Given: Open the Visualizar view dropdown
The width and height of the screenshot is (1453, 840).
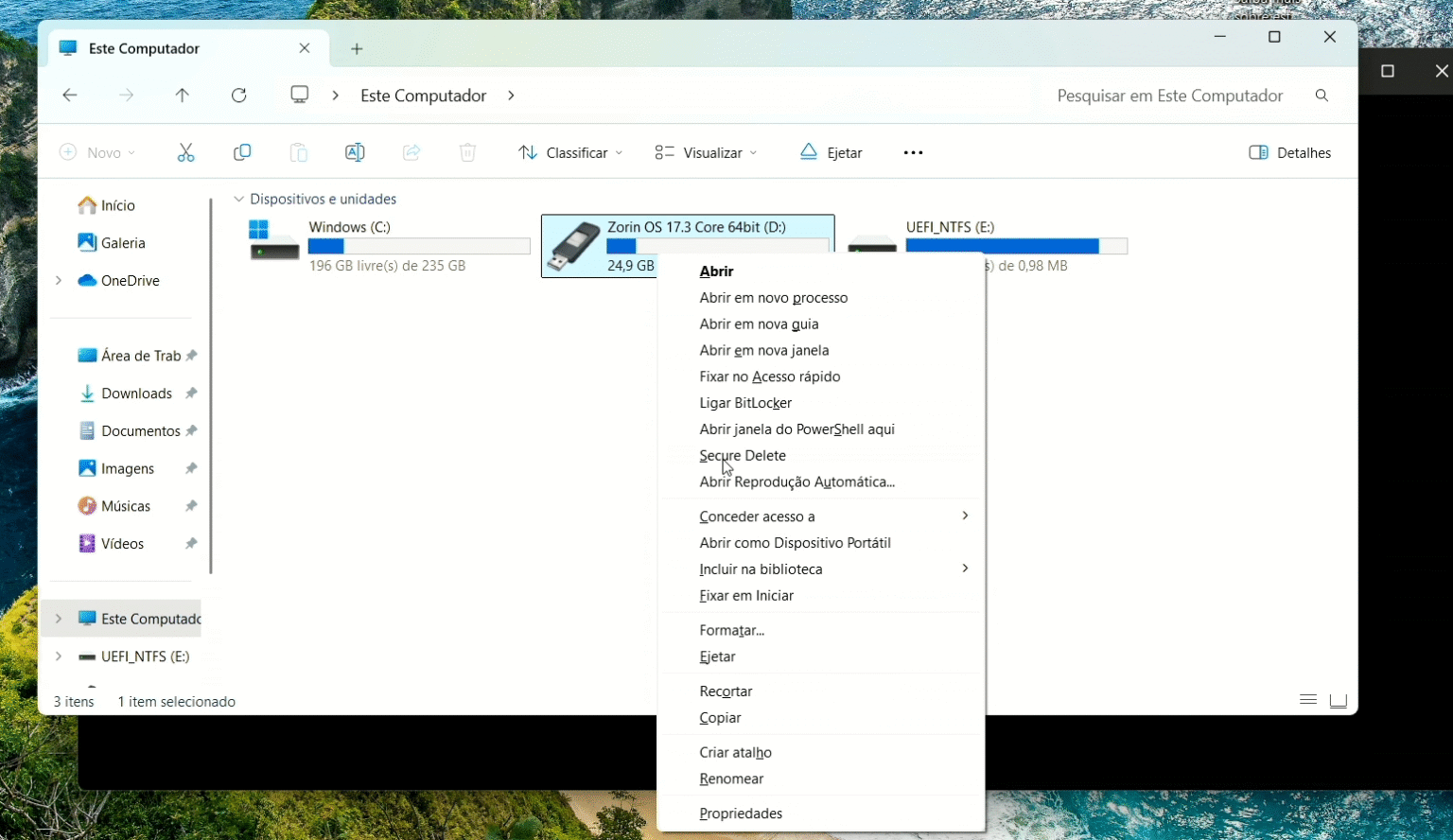Looking at the screenshot, I should (706, 152).
